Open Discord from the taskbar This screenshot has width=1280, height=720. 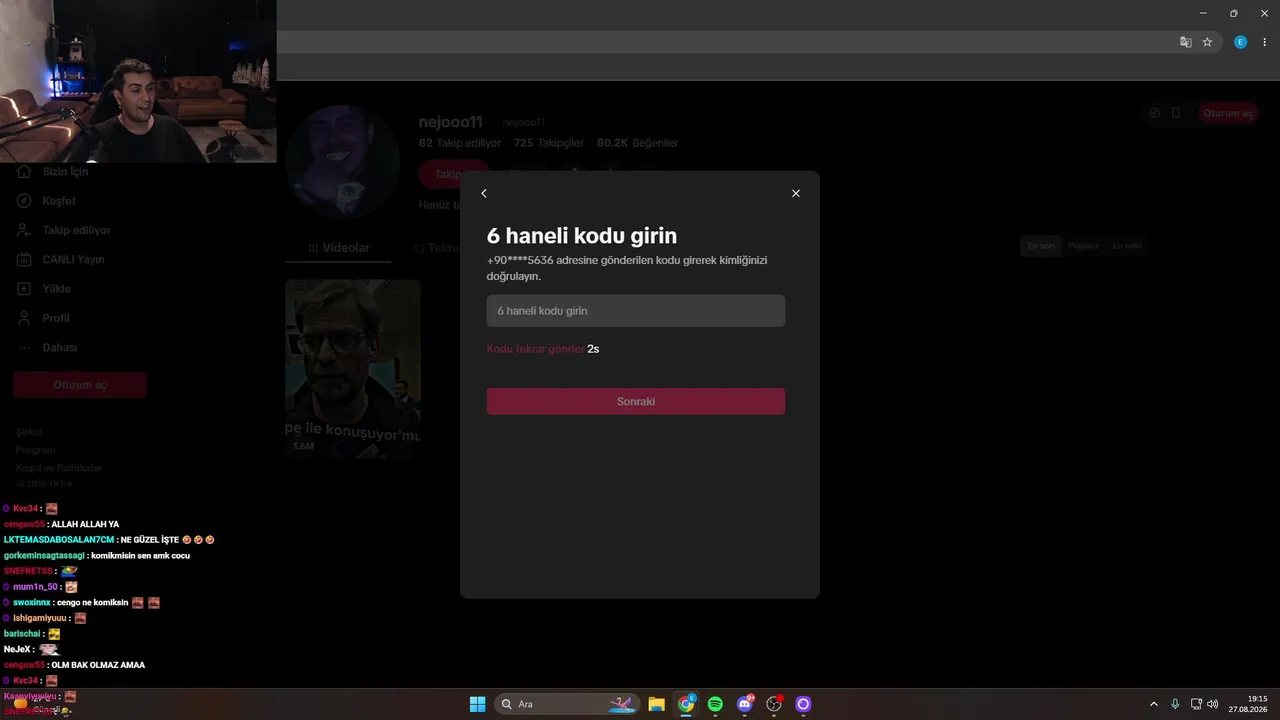coord(744,704)
